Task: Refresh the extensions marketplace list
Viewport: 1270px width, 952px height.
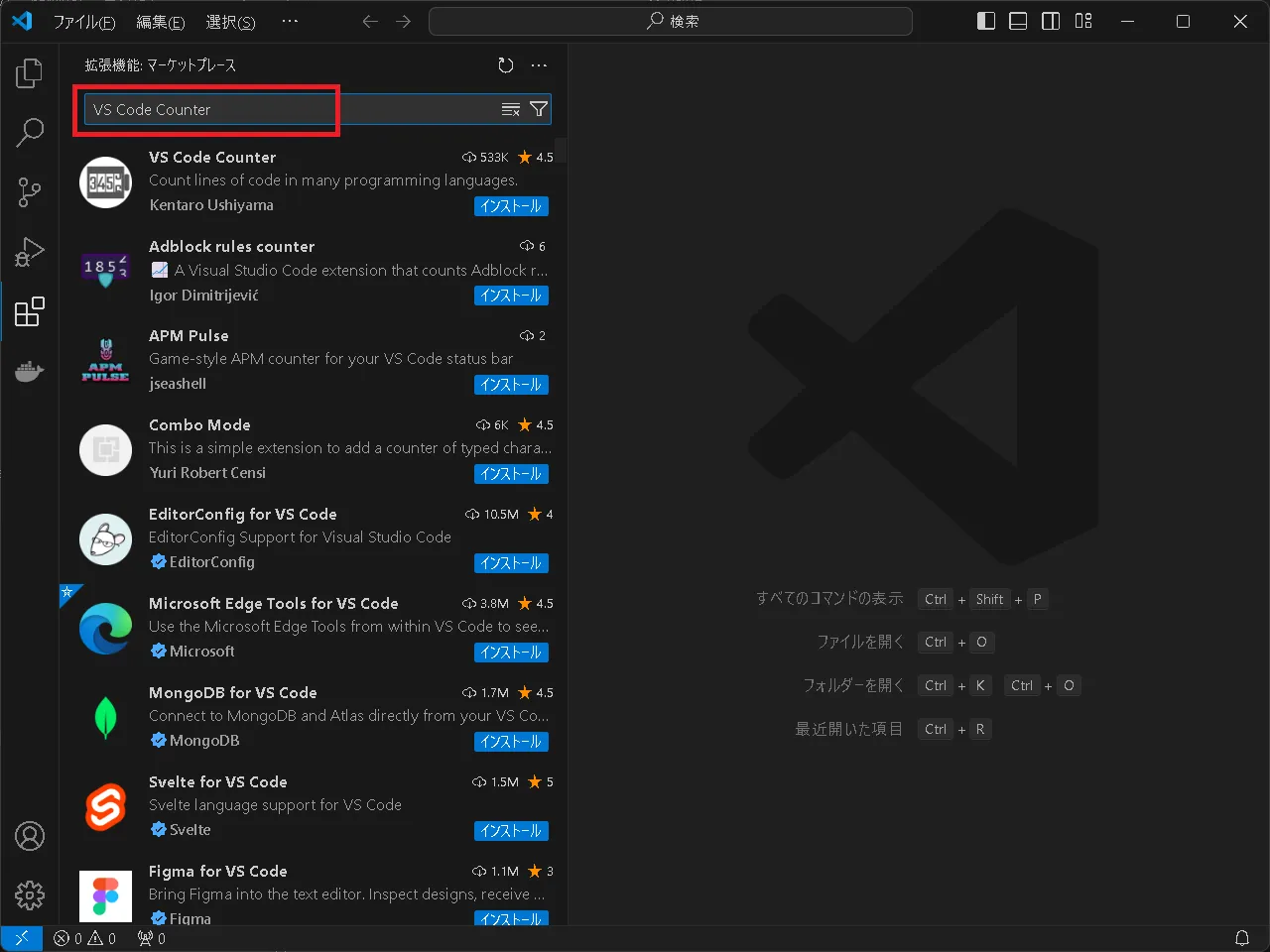Action: pyautogui.click(x=506, y=65)
